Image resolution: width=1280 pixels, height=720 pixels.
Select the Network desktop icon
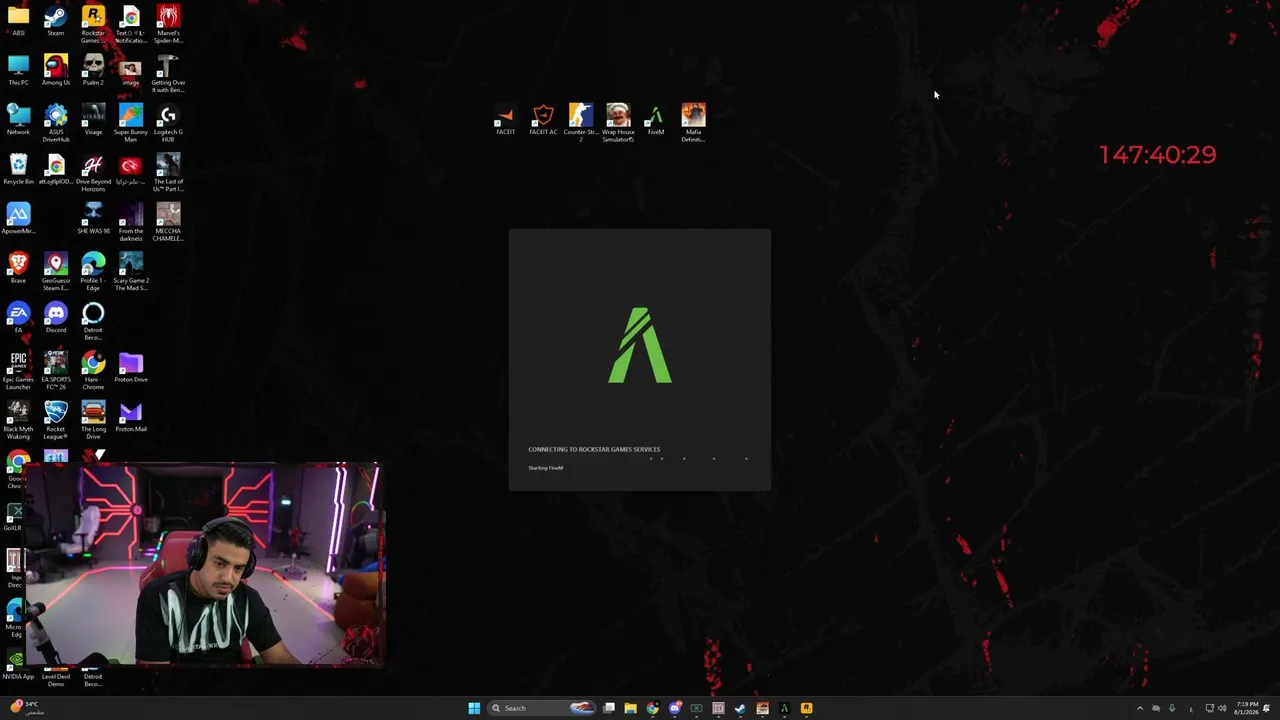[18, 120]
